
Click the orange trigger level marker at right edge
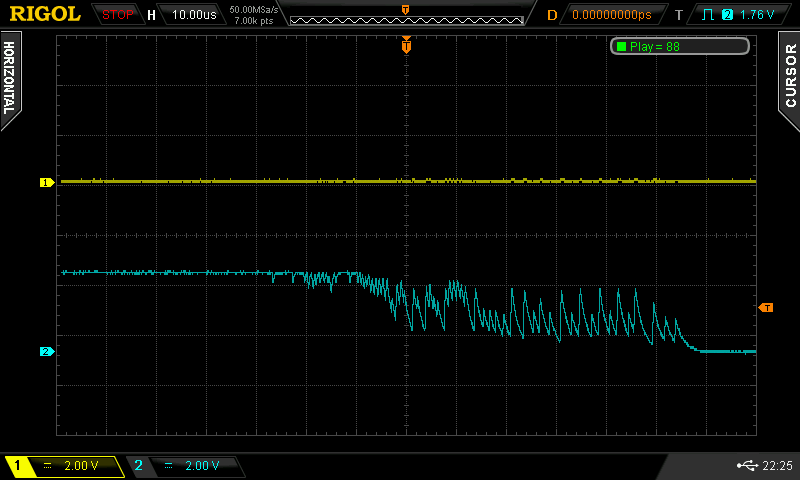tap(766, 307)
